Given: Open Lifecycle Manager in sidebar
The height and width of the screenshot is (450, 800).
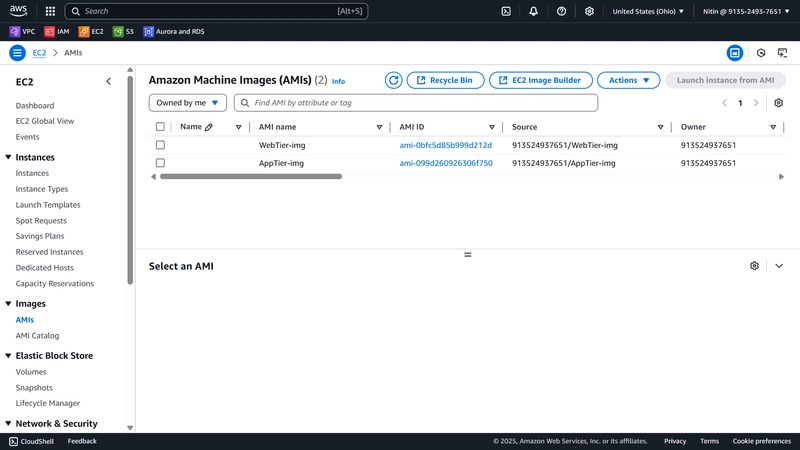Looking at the screenshot, I should 47,403.
